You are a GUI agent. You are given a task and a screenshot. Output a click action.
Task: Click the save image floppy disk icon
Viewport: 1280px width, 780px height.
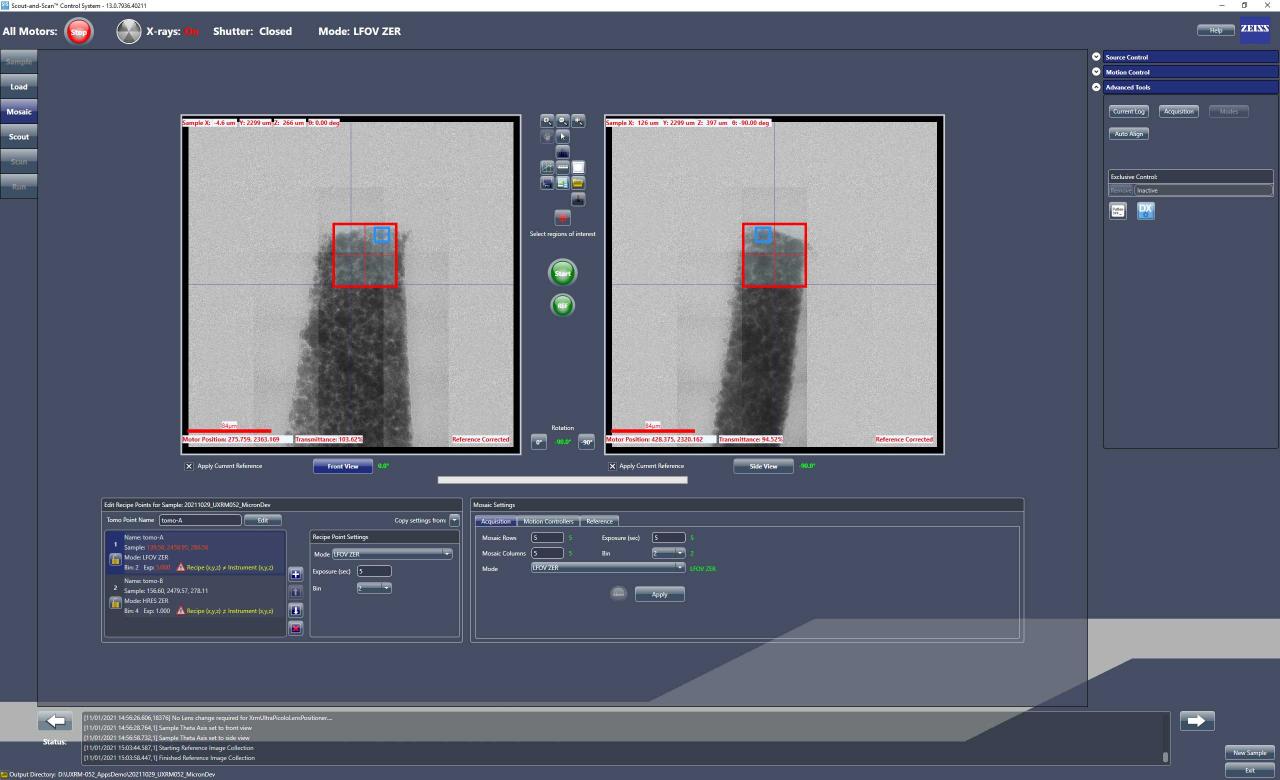click(x=547, y=183)
